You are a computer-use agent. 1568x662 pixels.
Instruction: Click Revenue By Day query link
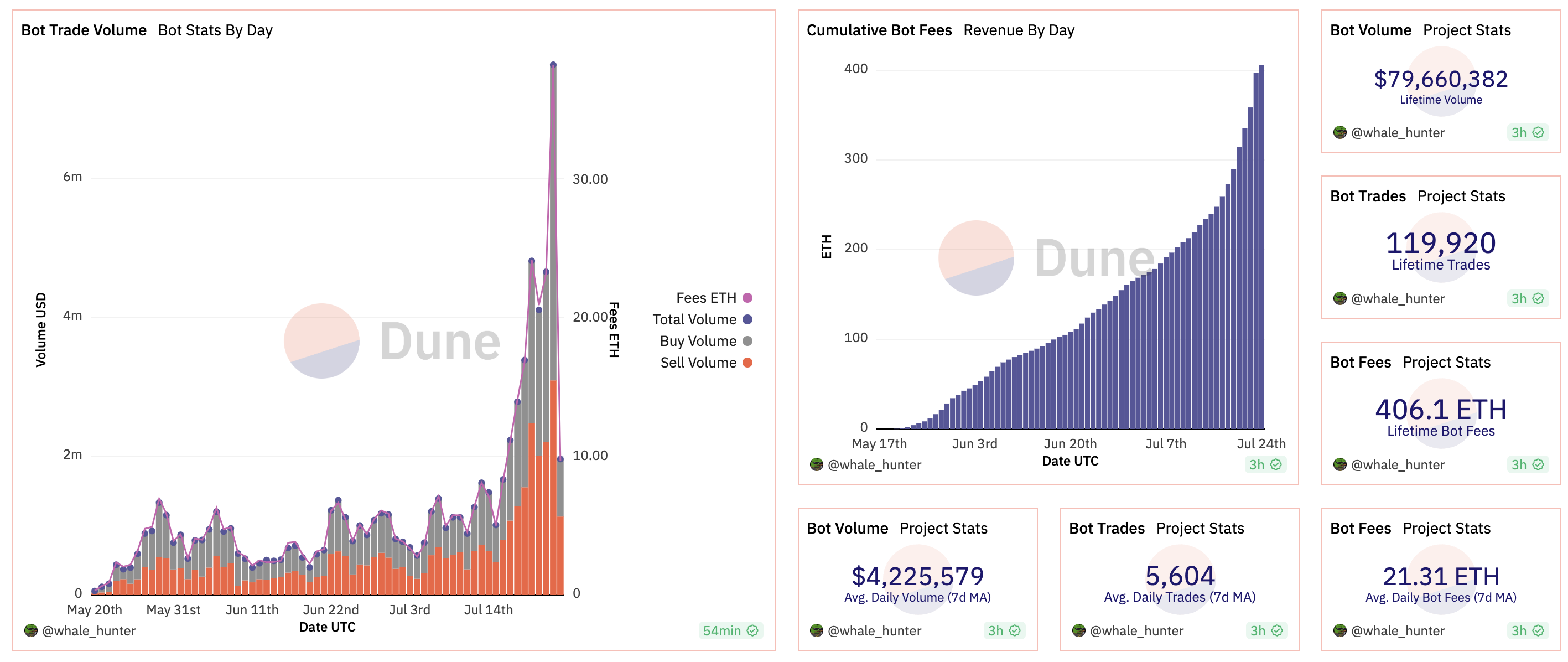pyautogui.click(x=1019, y=30)
